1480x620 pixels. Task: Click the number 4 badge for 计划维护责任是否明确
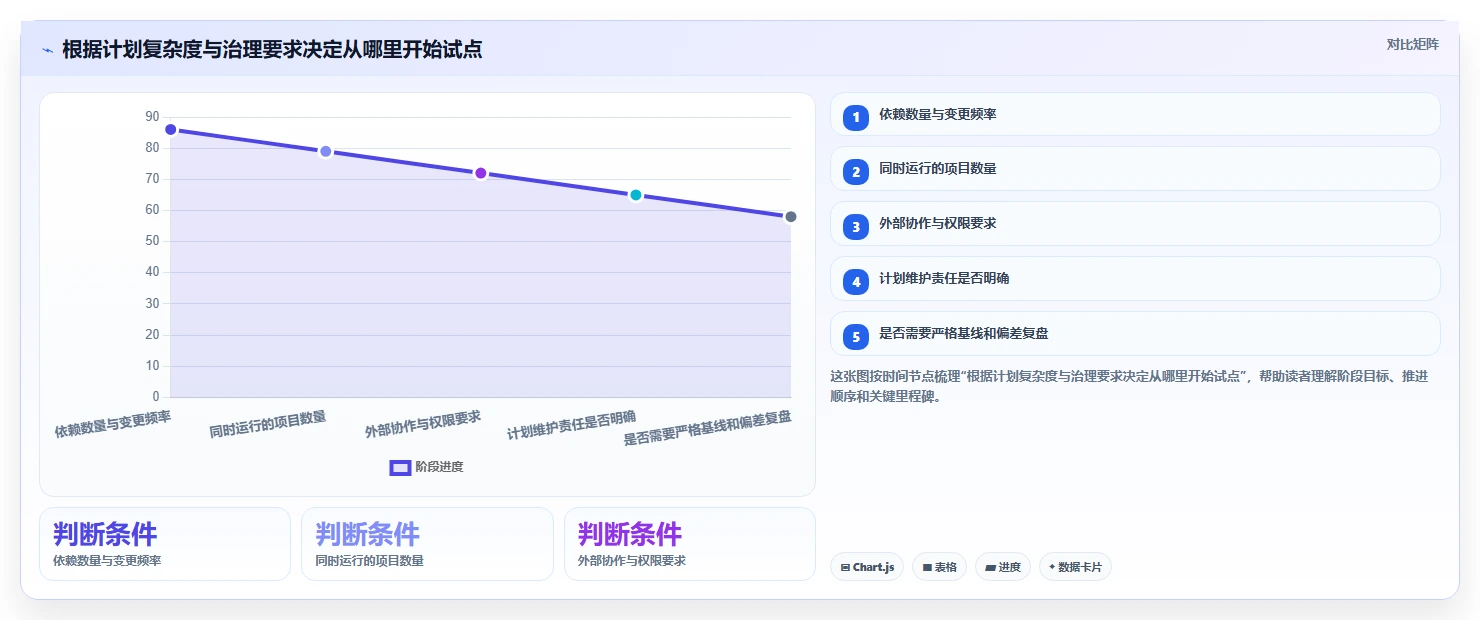pos(855,282)
